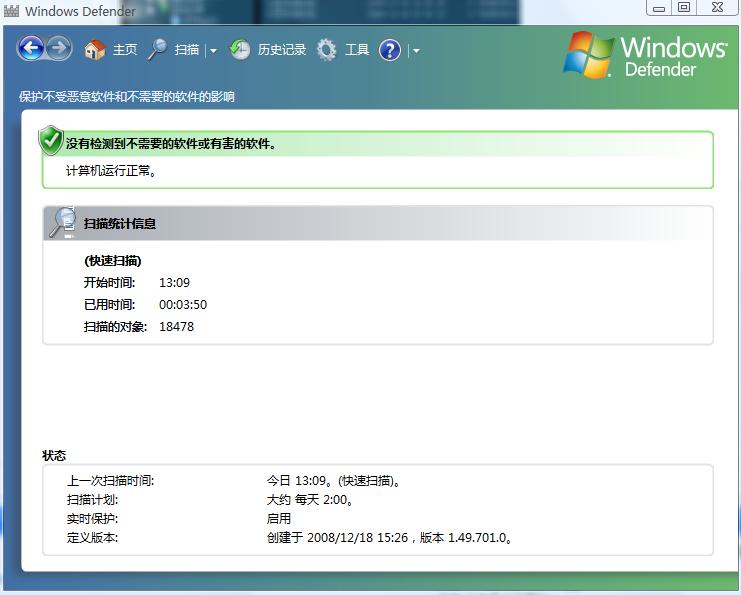This screenshot has width=741, height=595.
Task: Click the 扫描计划 label
Action: pos(92,500)
